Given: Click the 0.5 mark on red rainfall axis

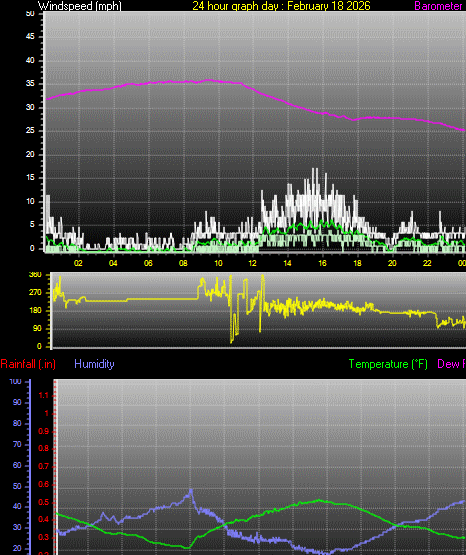Looking at the screenshot, I should pyautogui.click(x=44, y=503).
